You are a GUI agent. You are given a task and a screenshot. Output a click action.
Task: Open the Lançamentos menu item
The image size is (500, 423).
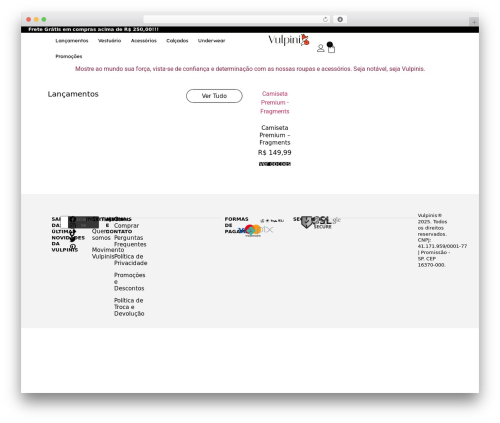click(x=72, y=41)
